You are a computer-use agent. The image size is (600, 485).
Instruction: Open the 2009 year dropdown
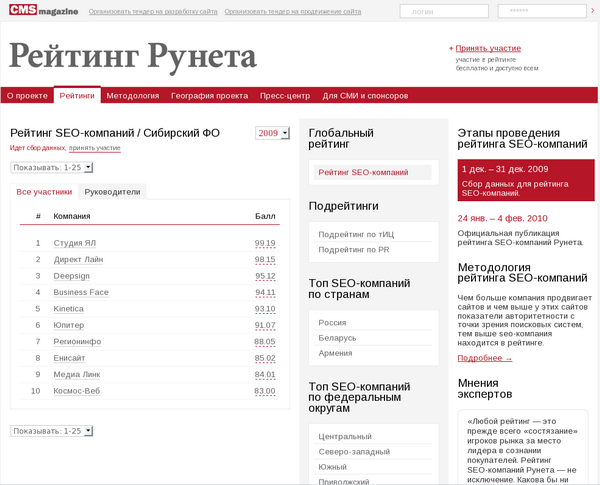pos(272,133)
